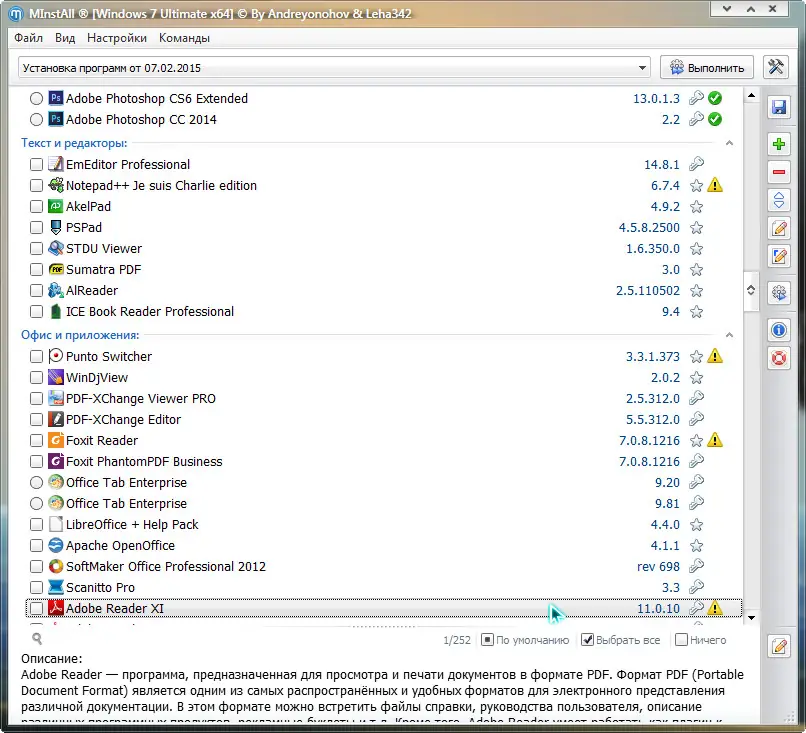The height and width of the screenshot is (733, 806).
Task: Select Office Tab Enterprise 9.20 radio button
Action: 36,482
